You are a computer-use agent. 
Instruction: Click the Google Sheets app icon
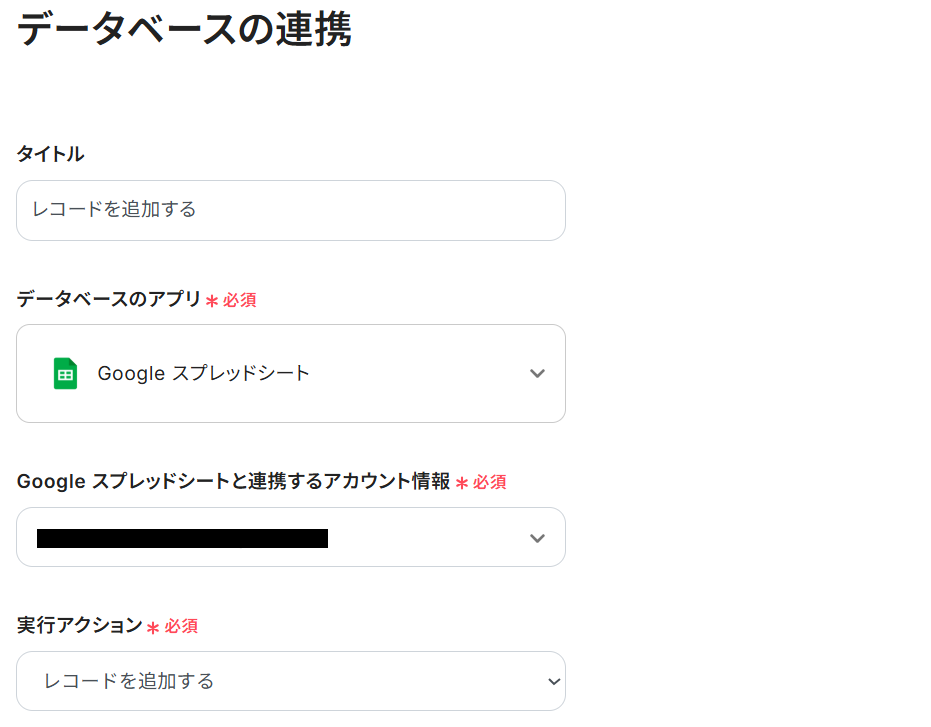coord(65,373)
